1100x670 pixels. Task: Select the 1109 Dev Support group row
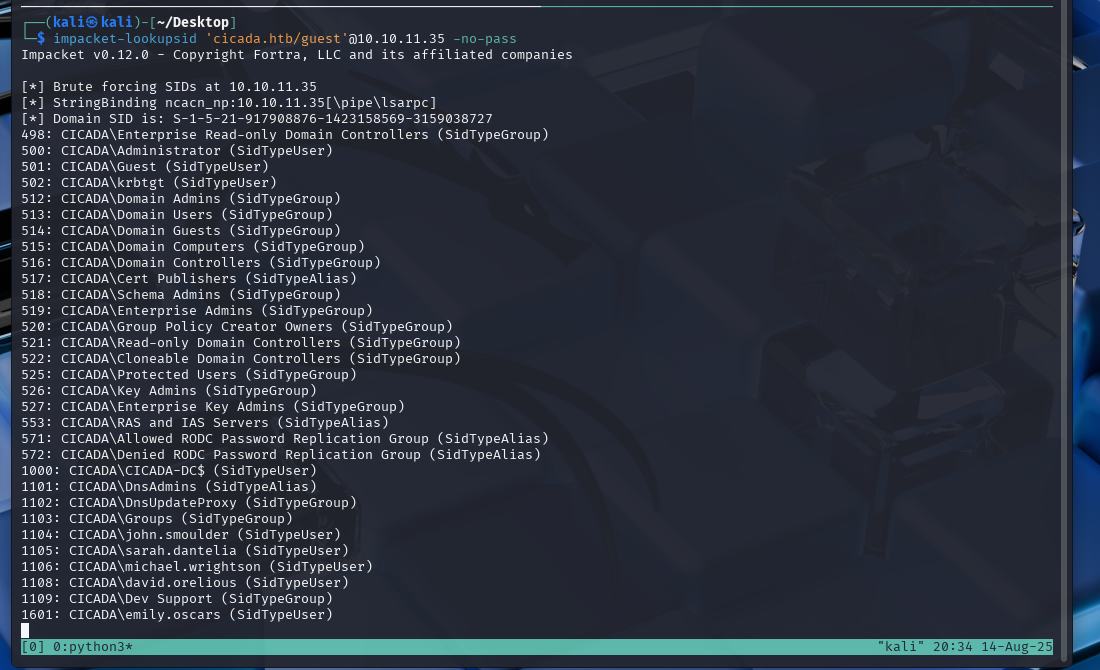click(x=177, y=599)
